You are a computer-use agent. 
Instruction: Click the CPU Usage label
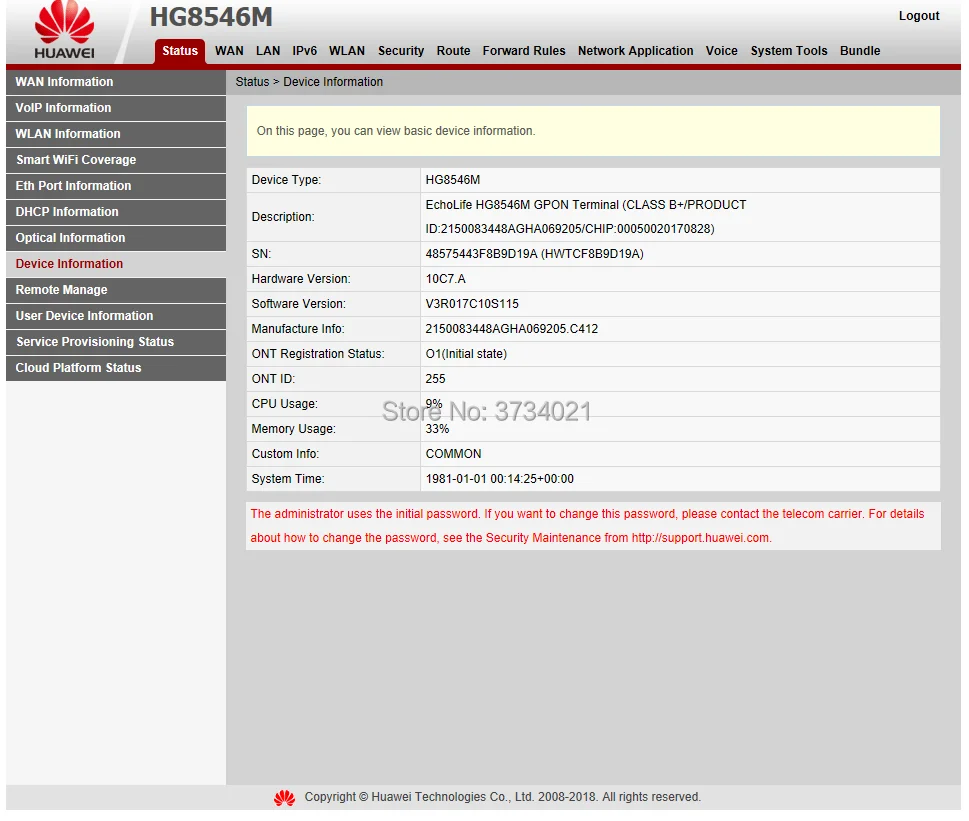[284, 404]
